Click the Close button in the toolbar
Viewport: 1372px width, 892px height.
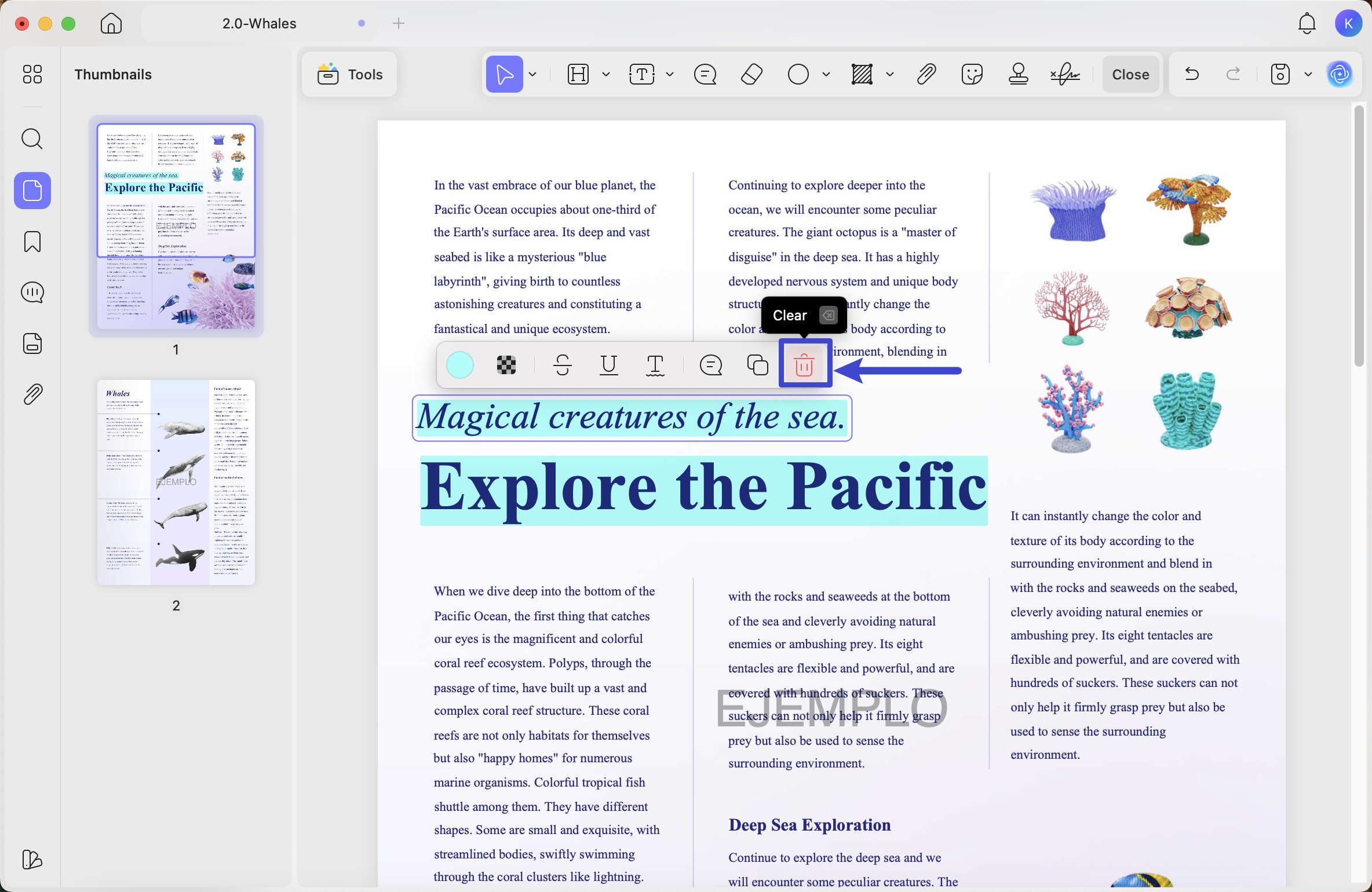[1130, 74]
